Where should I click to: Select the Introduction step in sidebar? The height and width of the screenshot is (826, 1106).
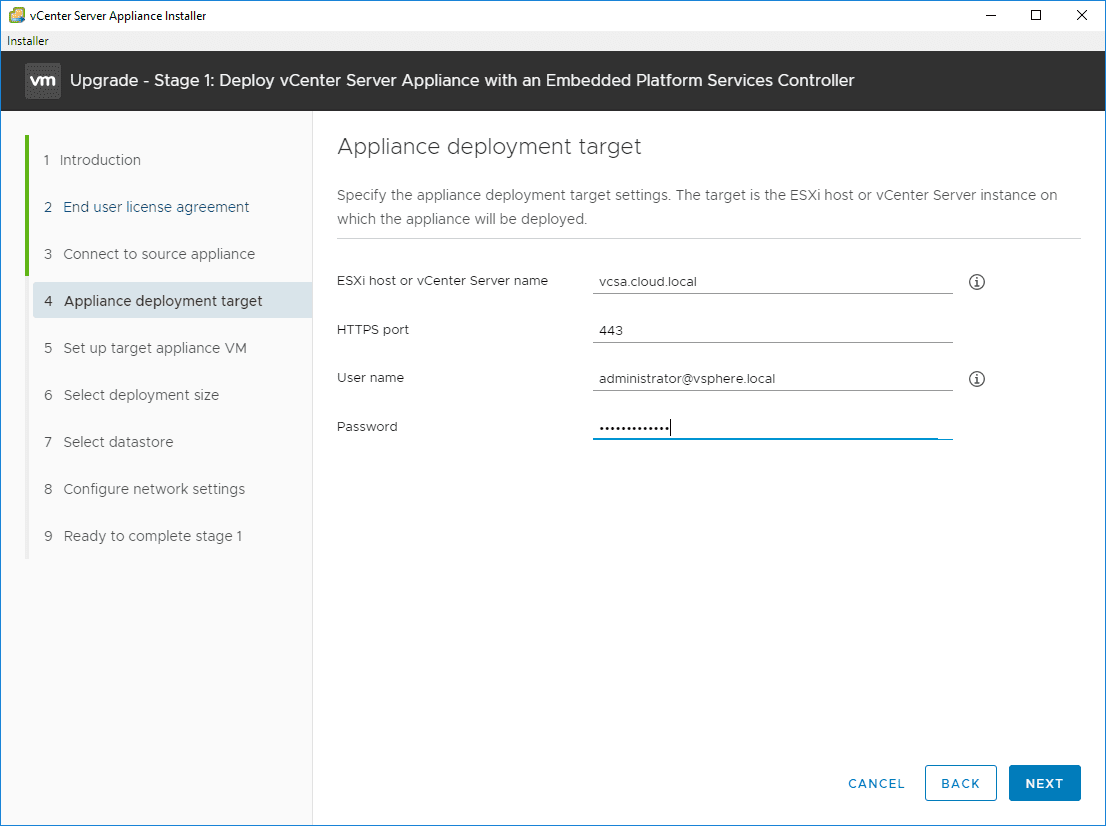pos(99,159)
